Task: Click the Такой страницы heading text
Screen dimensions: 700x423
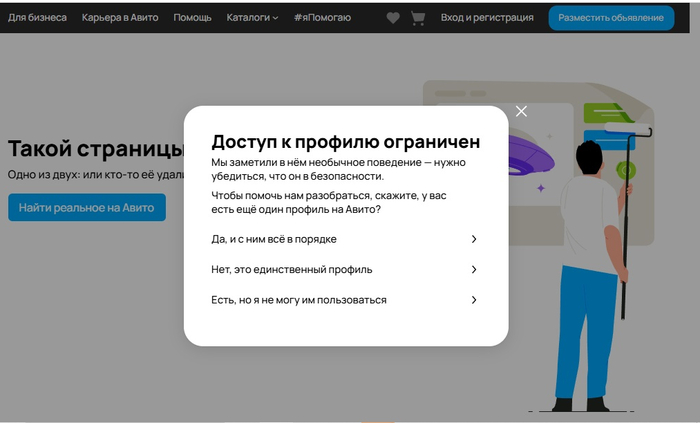Action: [x=96, y=149]
